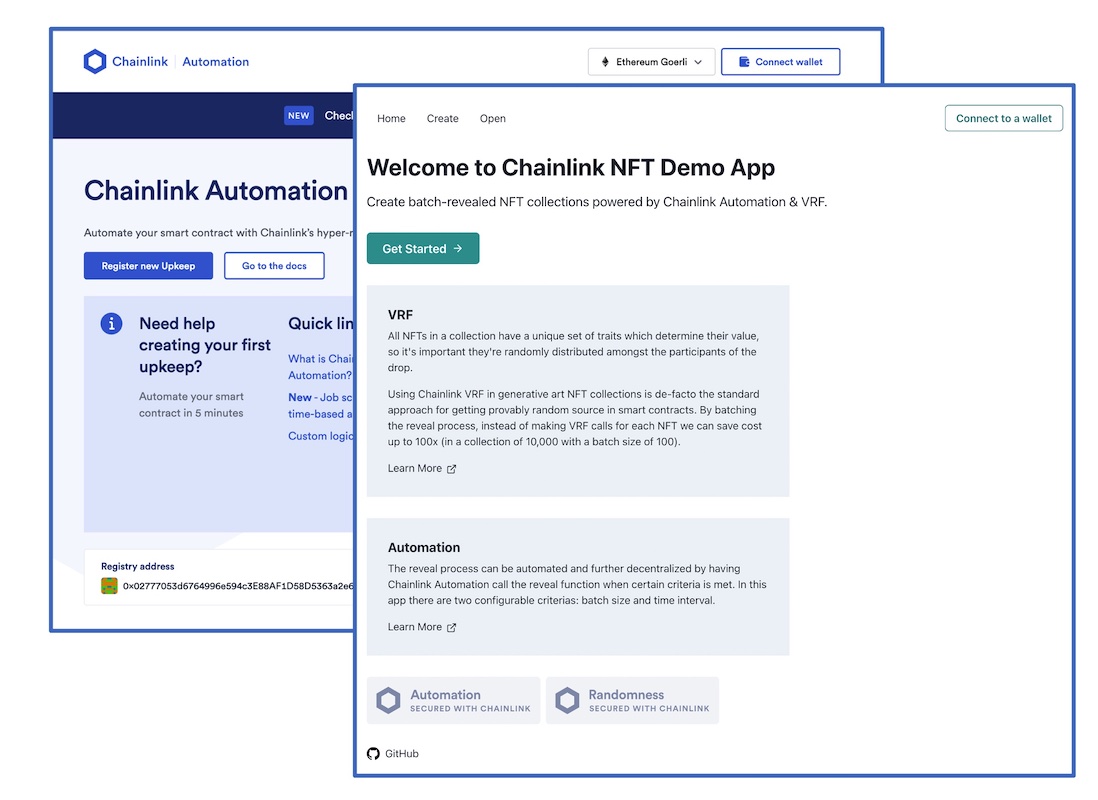The height and width of the screenshot is (800, 1098).
Task: Click the Get Started button
Action: pyautogui.click(x=422, y=247)
